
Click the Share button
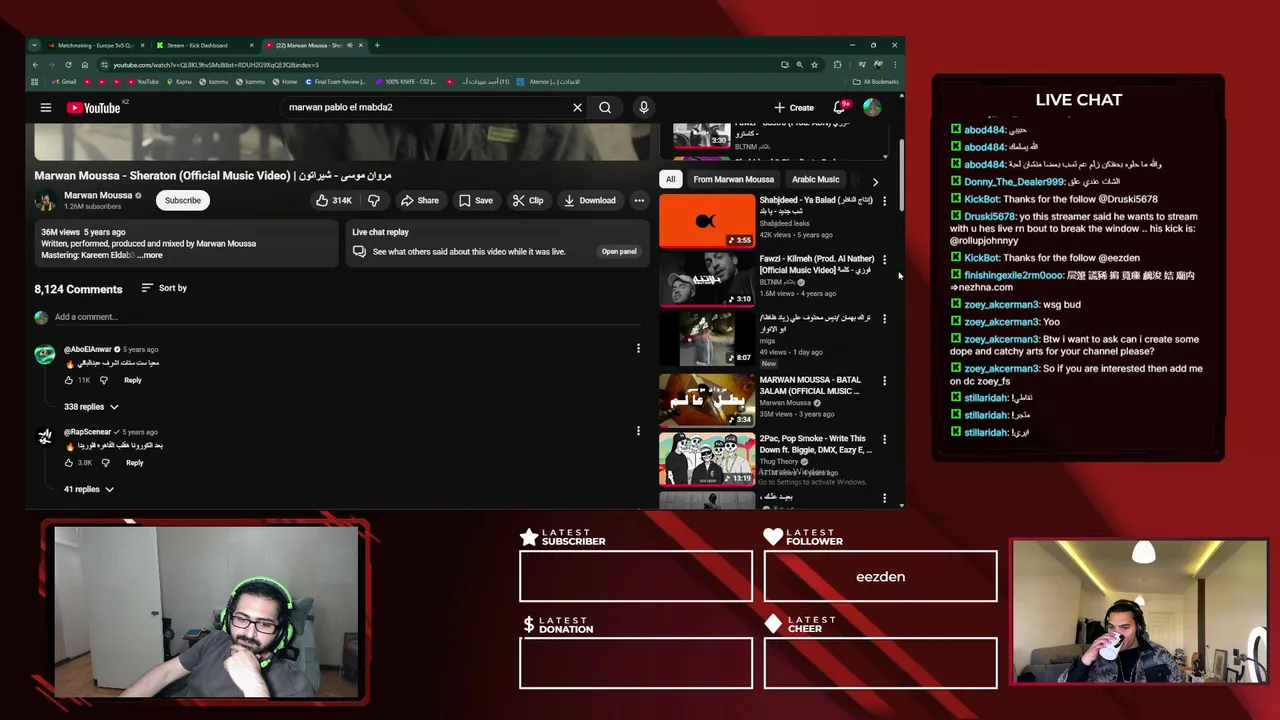click(x=420, y=200)
